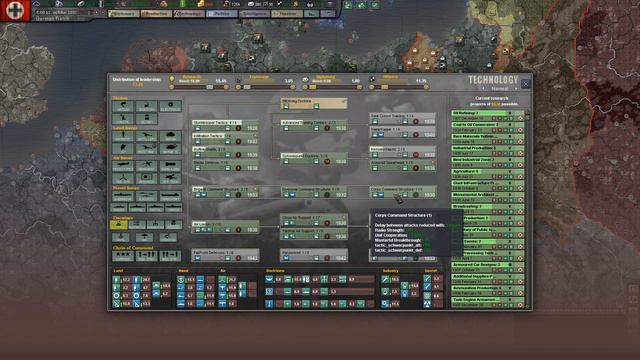This screenshot has width=640, height=360.
Task: Research Close Air Support doctrine
Action: [314, 220]
